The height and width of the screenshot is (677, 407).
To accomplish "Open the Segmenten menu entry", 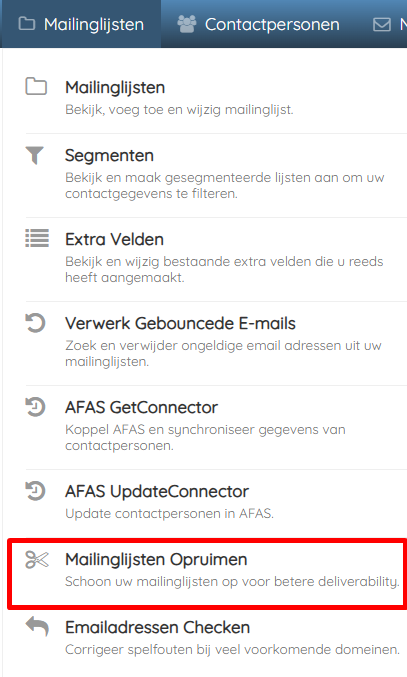I will point(216,175).
